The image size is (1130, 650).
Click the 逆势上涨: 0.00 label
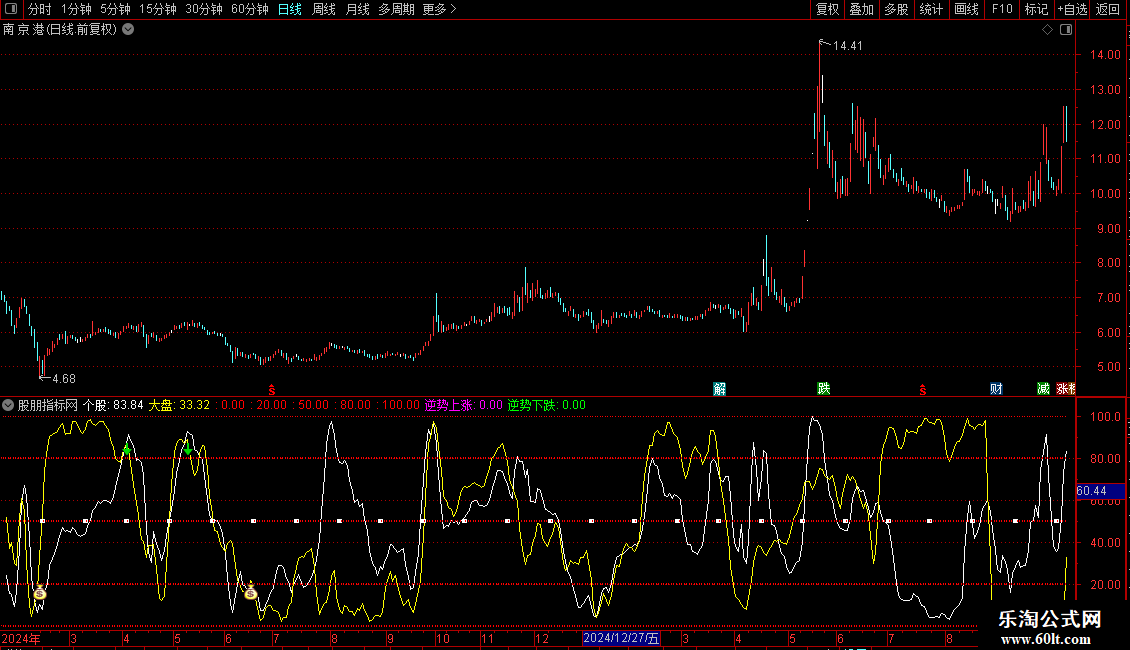[463, 405]
